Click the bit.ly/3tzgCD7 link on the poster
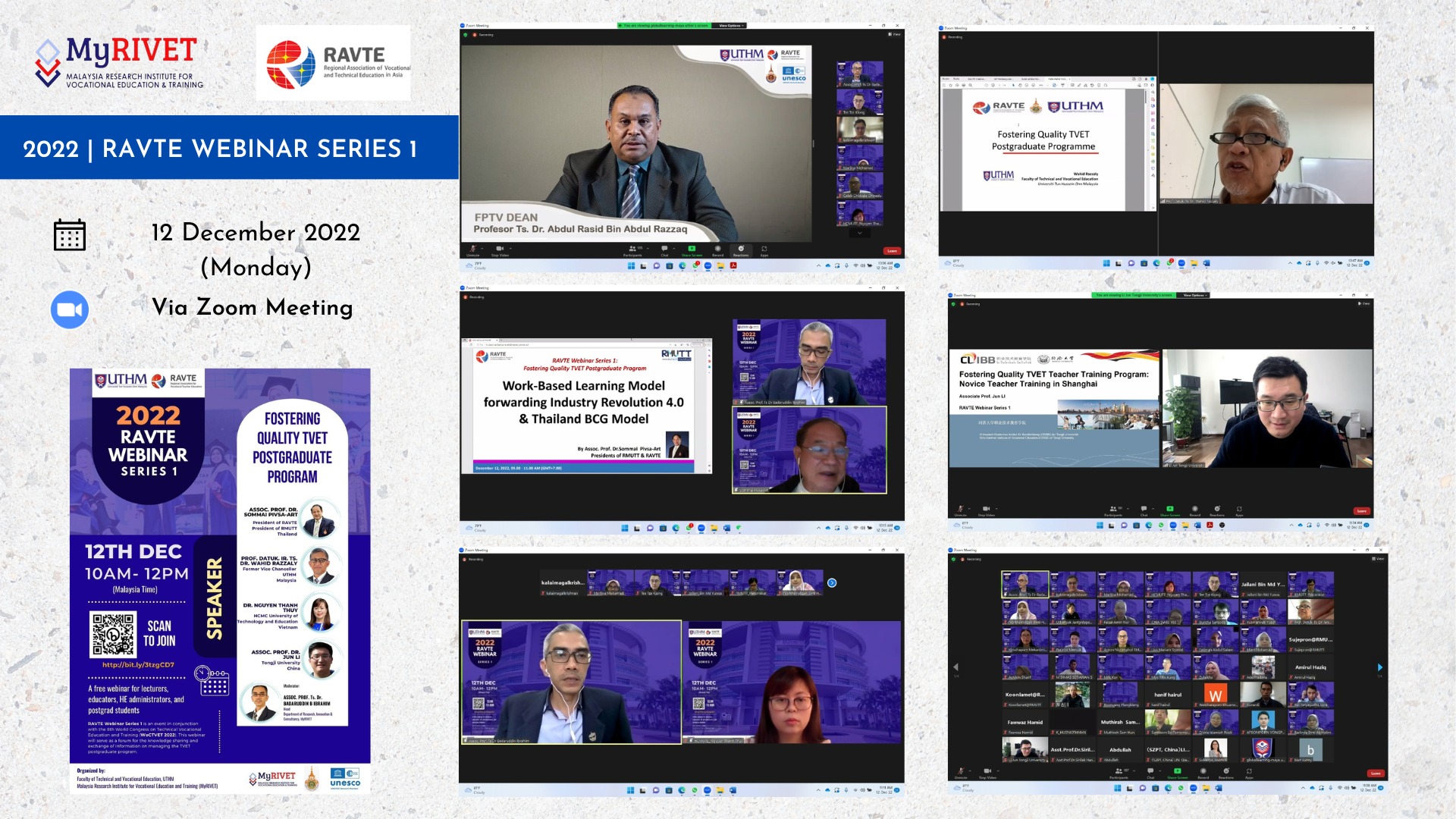The height and width of the screenshot is (819, 1456). pos(138,665)
